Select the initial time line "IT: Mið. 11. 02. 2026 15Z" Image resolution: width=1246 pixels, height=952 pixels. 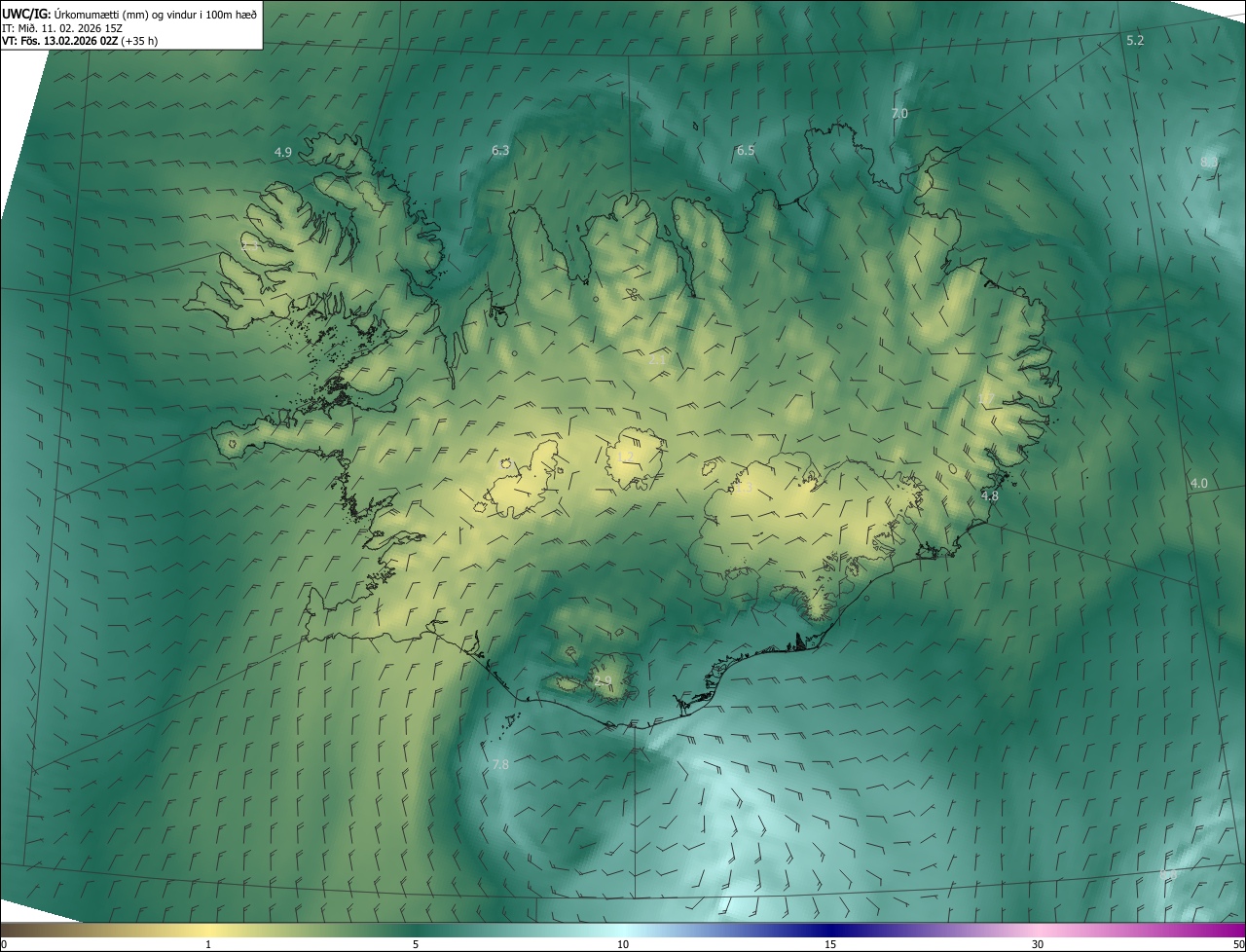coord(61,26)
